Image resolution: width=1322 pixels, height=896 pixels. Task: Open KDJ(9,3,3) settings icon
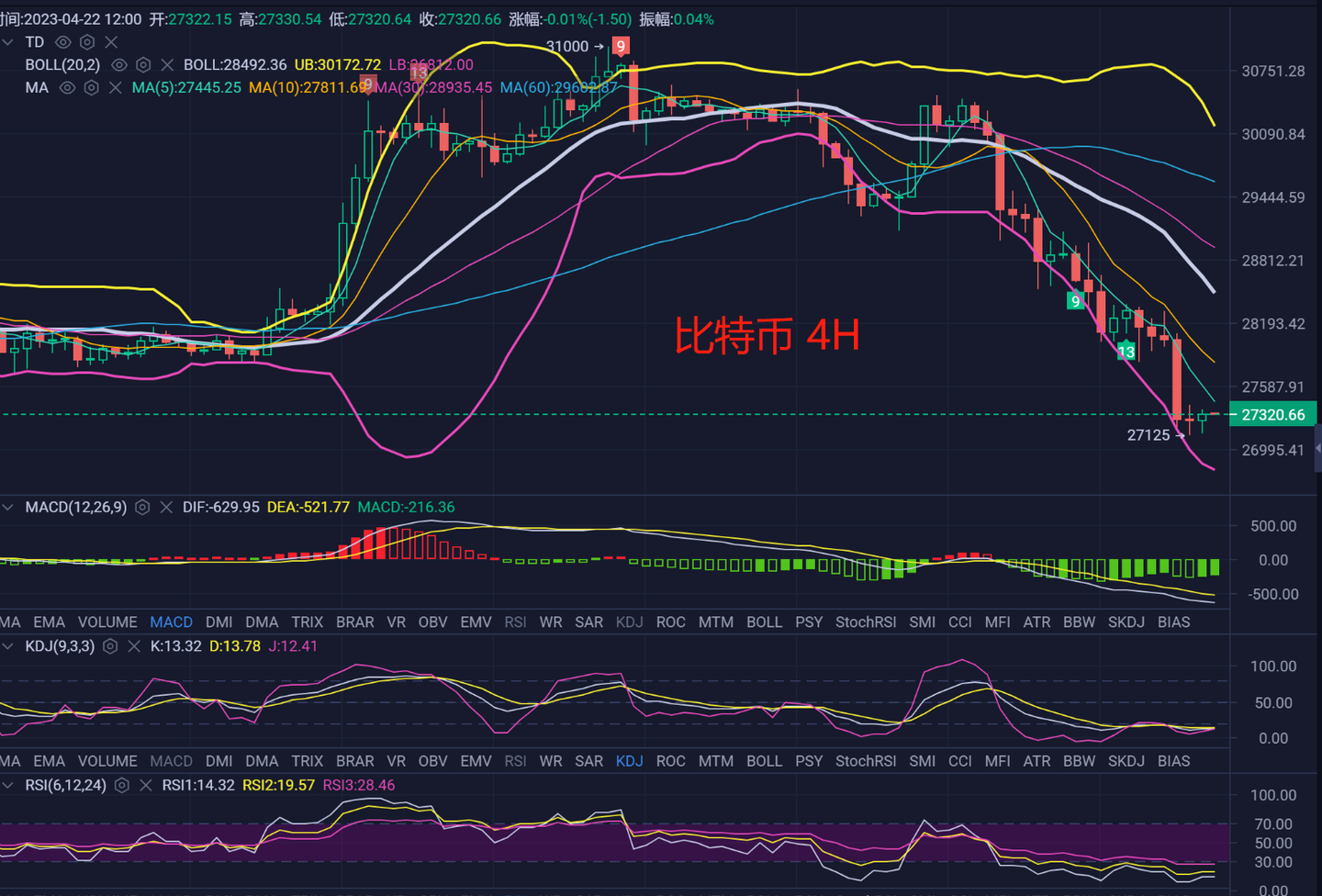[110, 646]
